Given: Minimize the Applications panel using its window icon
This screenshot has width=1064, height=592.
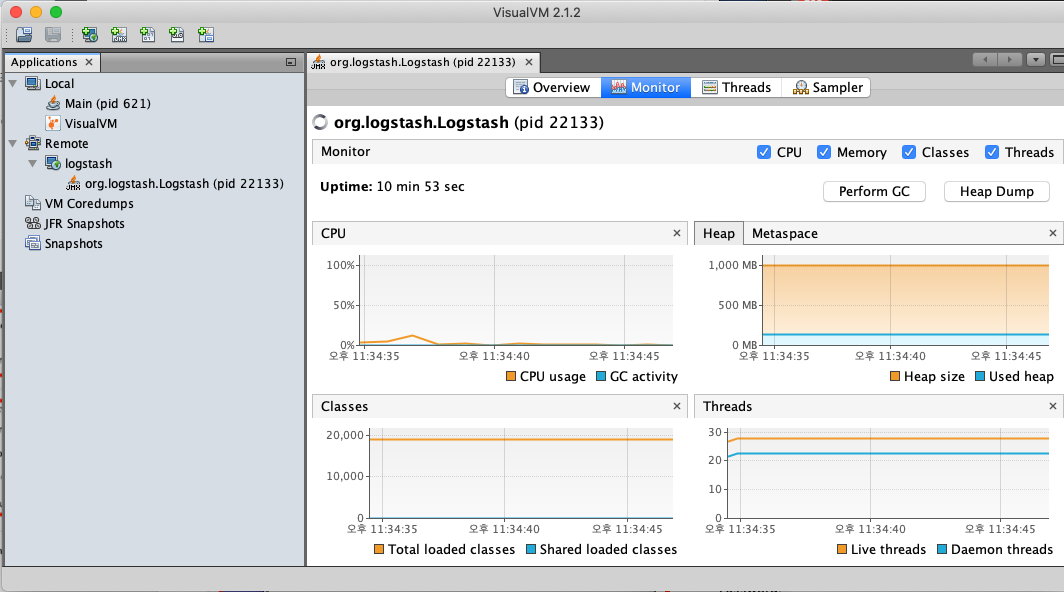Looking at the screenshot, I should coord(291,62).
